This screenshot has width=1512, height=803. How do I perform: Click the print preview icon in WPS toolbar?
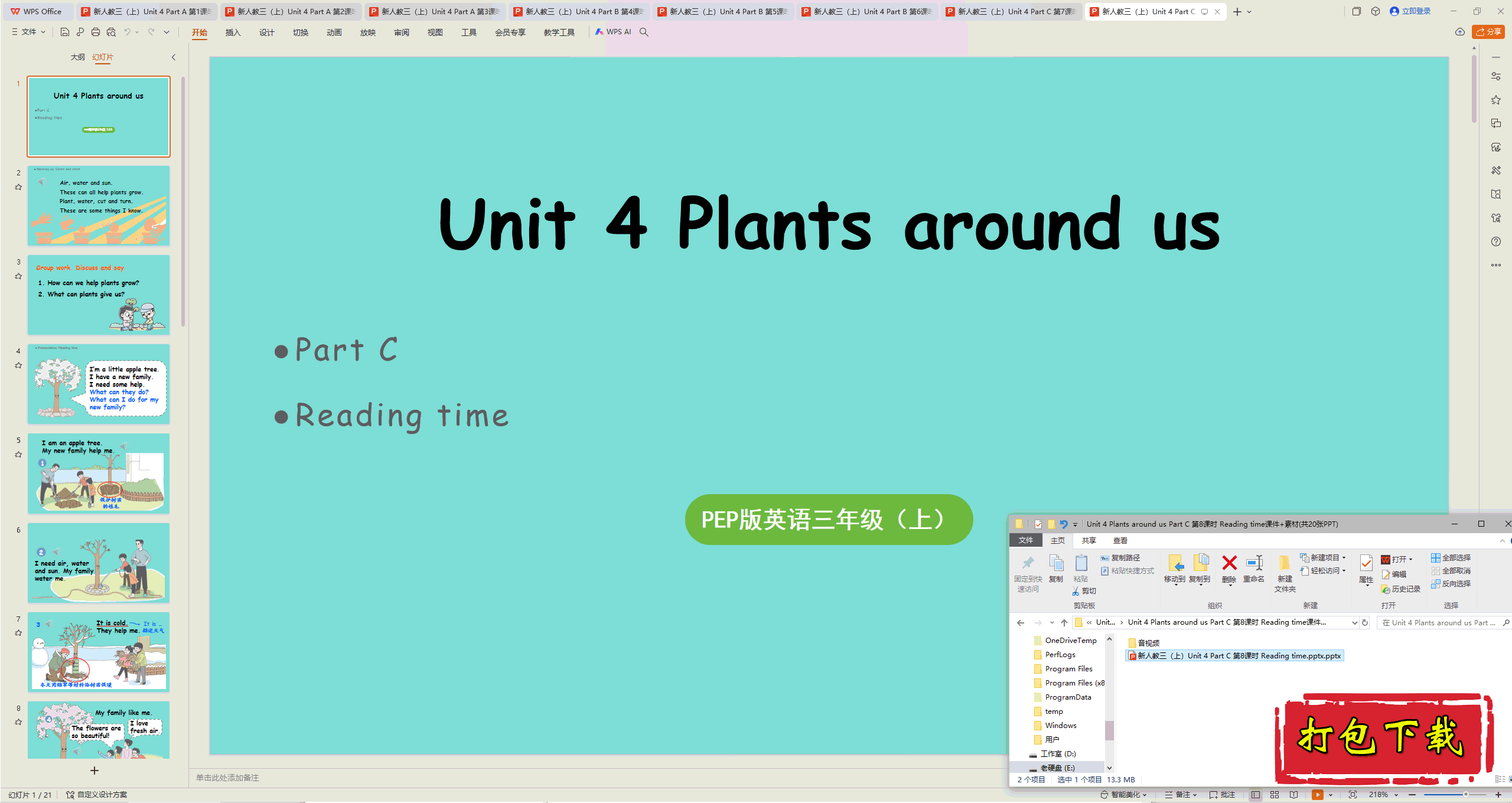click(x=111, y=32)
